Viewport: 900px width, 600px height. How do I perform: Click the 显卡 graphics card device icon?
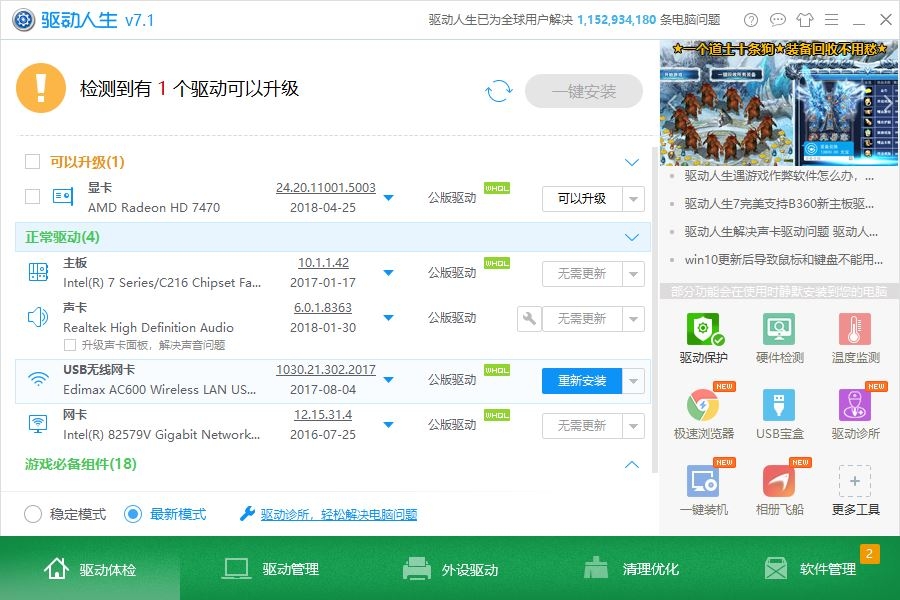pyautogui.click(x=63, y=197)
